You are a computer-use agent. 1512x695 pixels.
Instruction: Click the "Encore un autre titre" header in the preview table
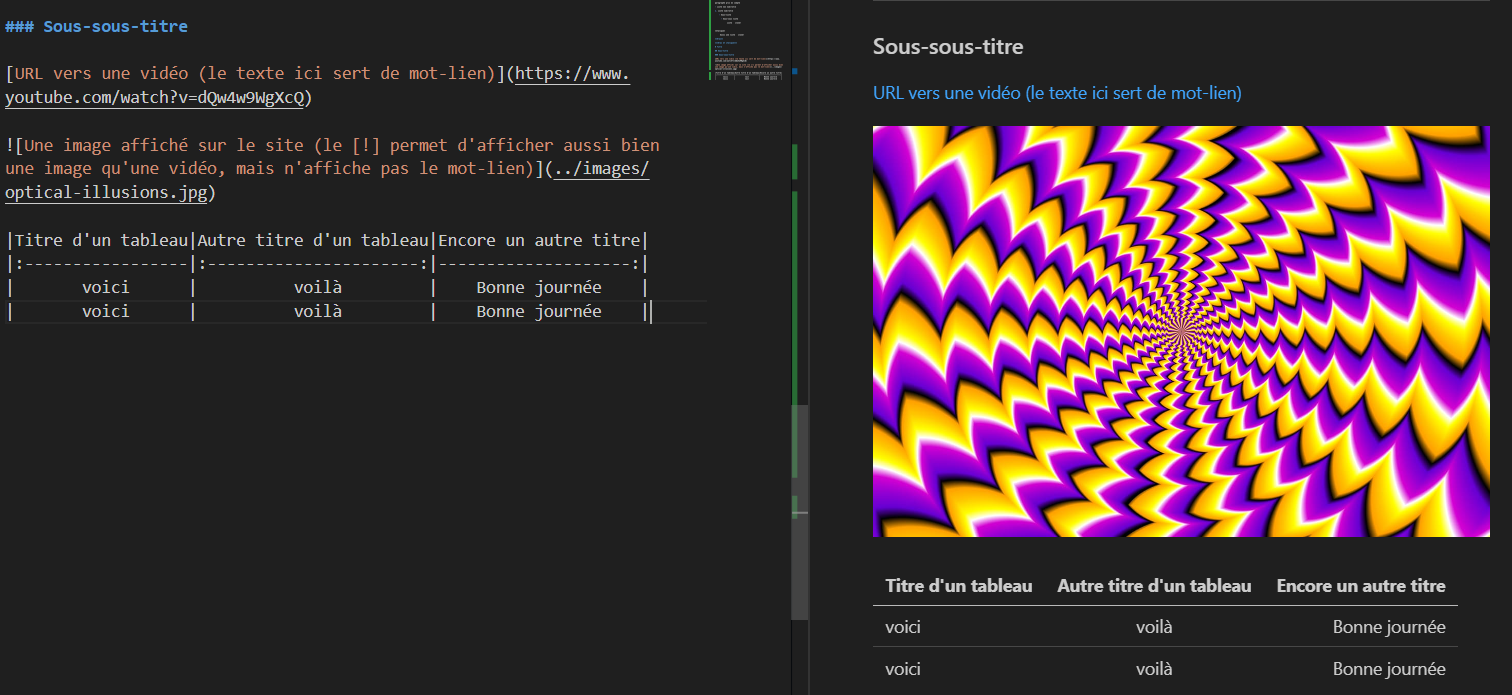(x=1361, y=586)
